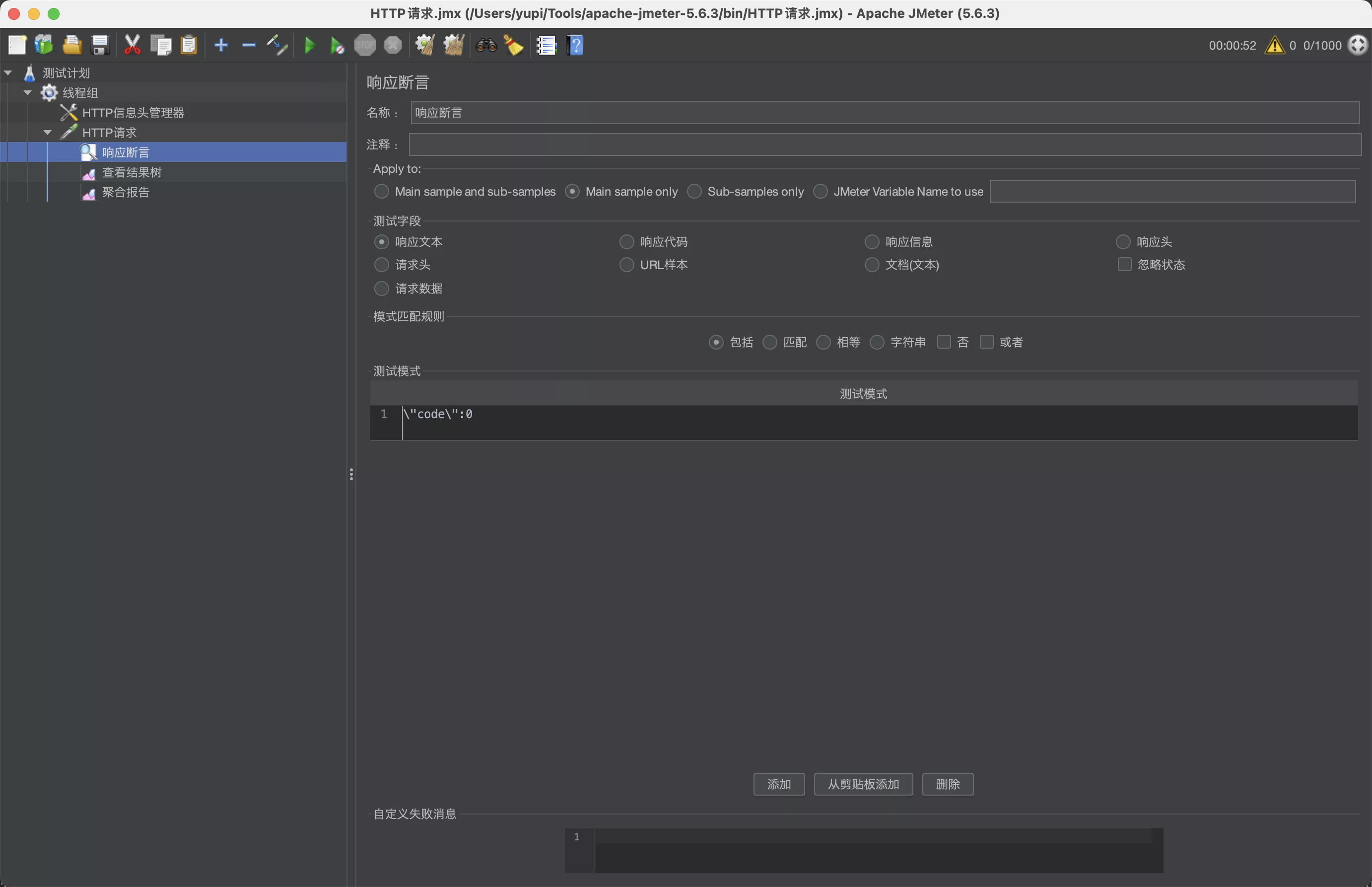Select 线程组 in the tree

pos(80,93)
